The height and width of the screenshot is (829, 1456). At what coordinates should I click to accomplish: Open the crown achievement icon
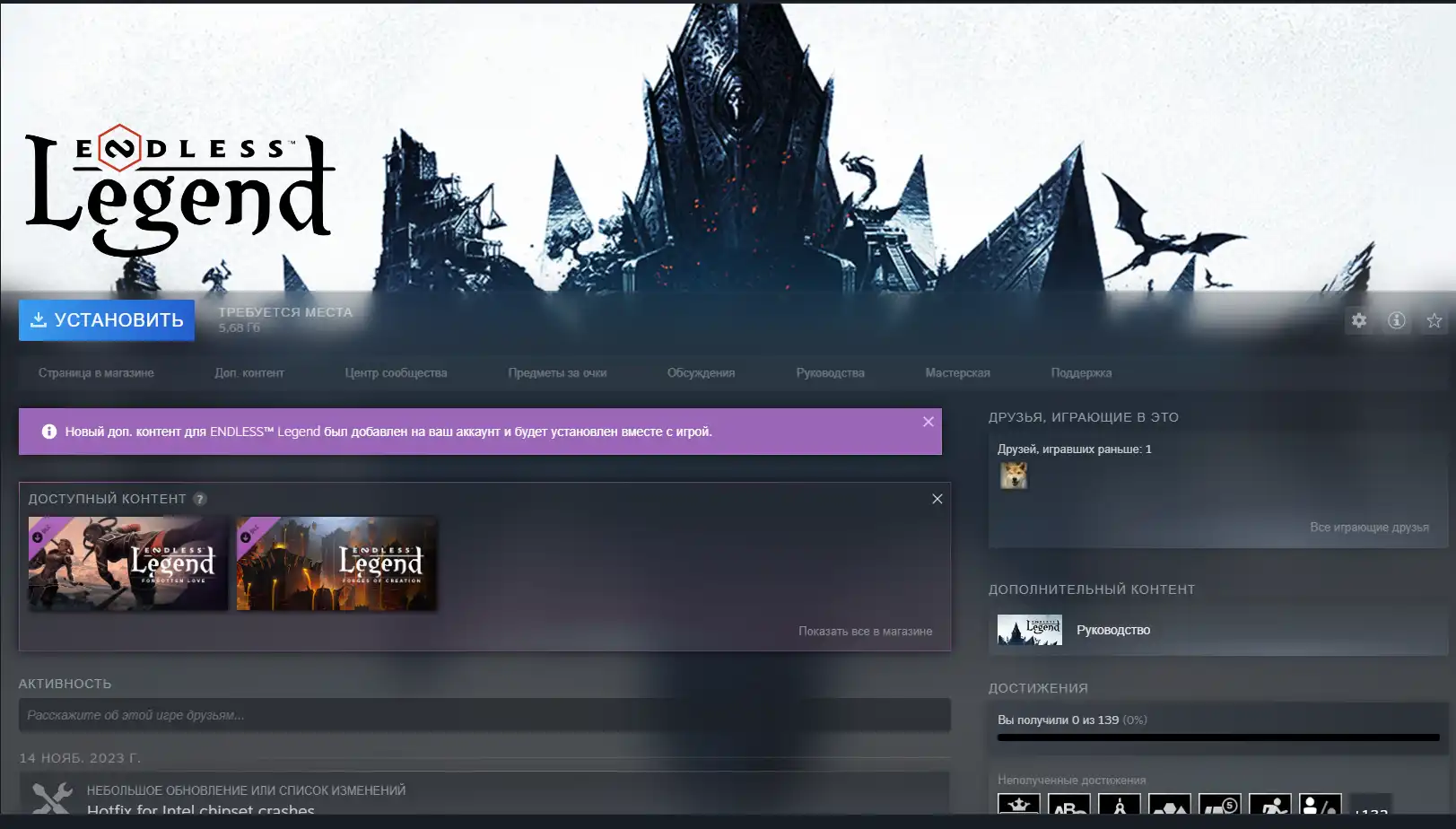[x=1019, y=804]
